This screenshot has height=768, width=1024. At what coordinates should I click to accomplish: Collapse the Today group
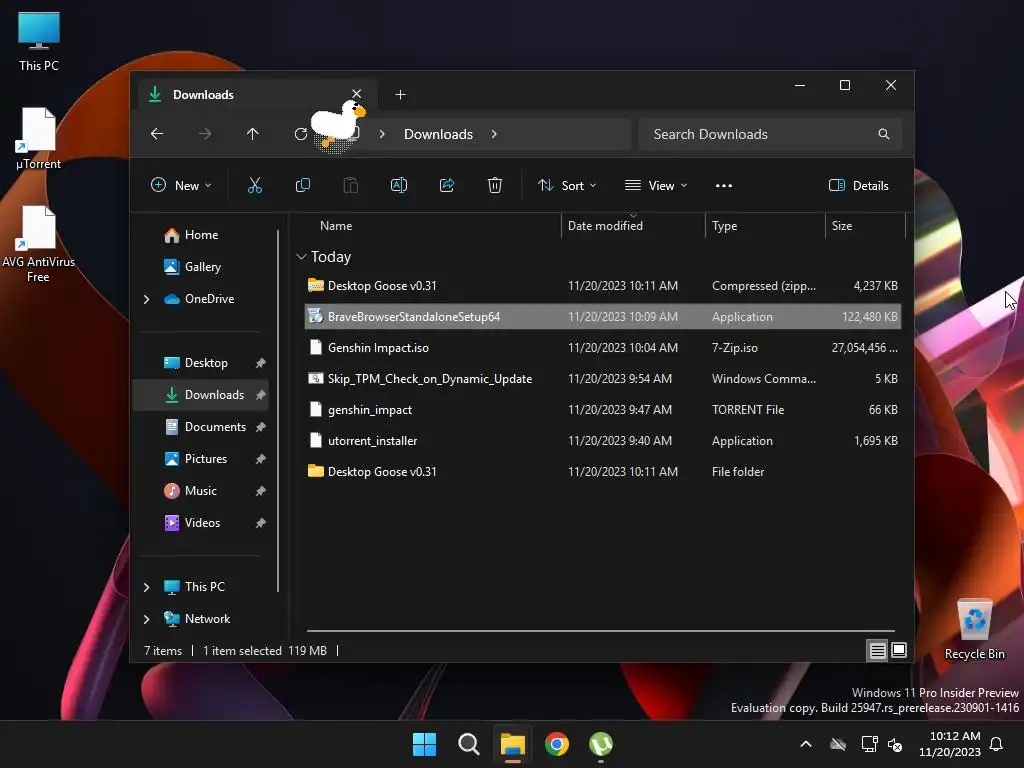pos(301,257)
